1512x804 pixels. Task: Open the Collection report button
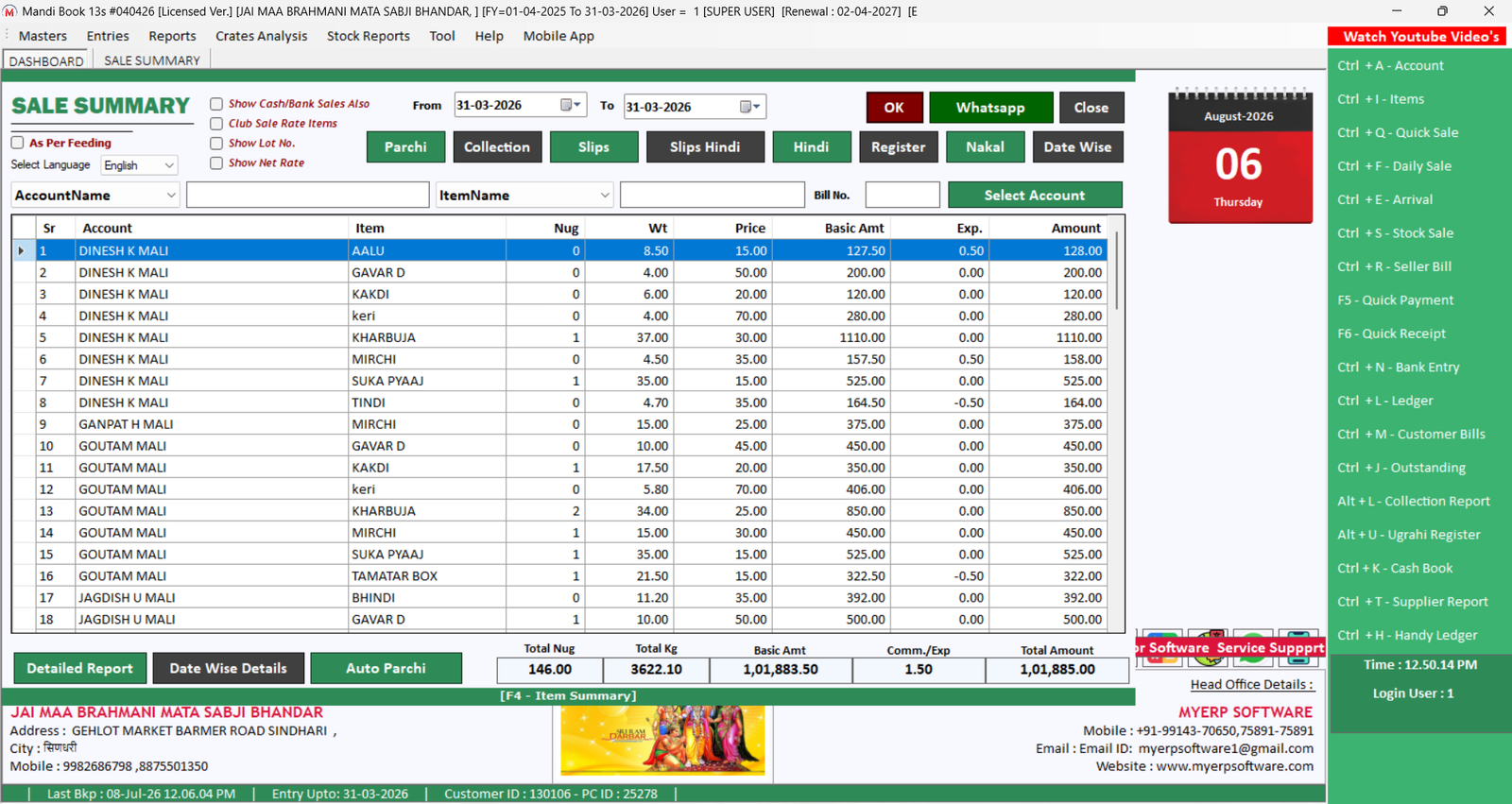497,146
